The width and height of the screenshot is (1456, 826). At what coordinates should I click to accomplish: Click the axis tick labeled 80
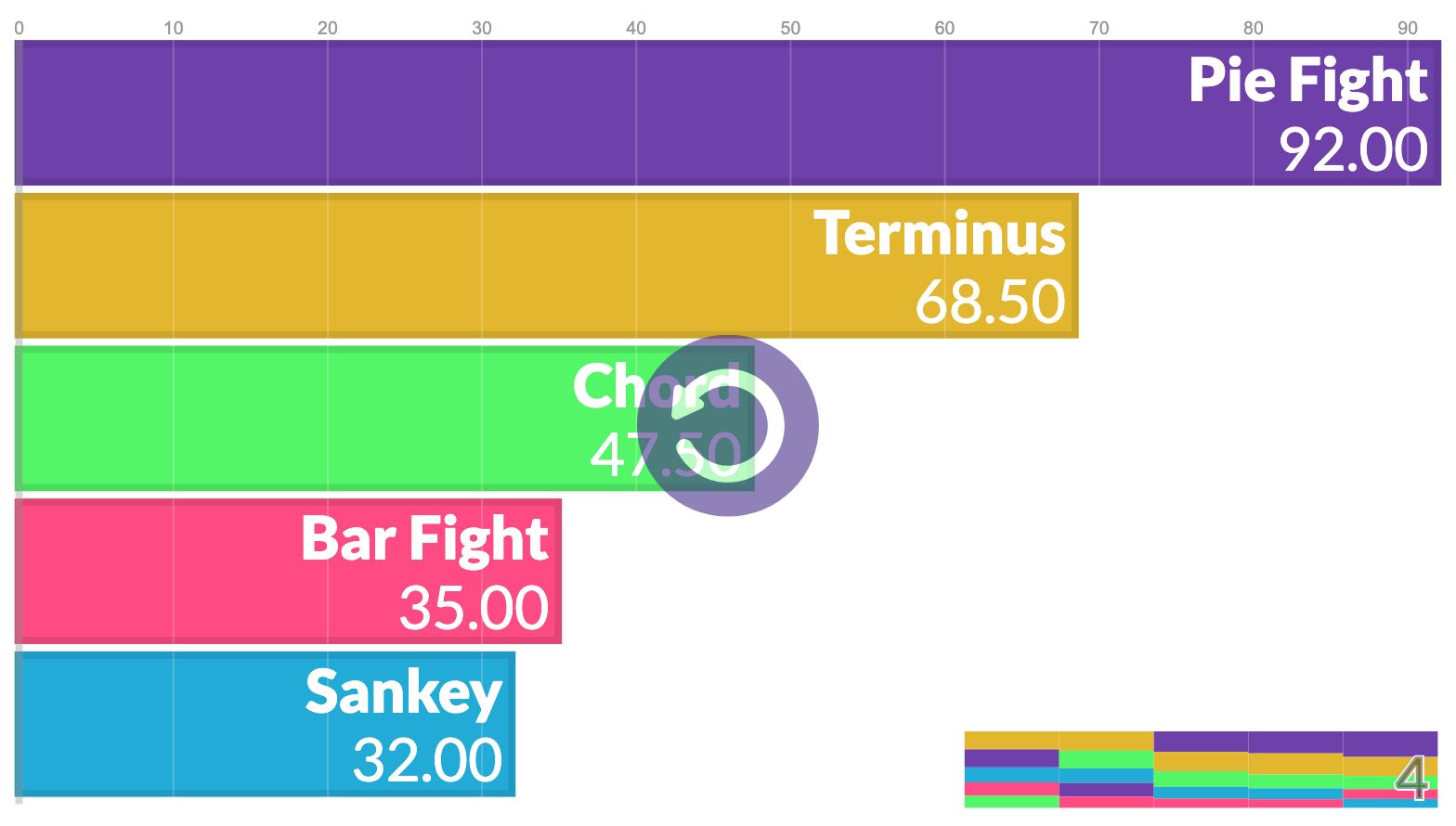pos(1254,28)
